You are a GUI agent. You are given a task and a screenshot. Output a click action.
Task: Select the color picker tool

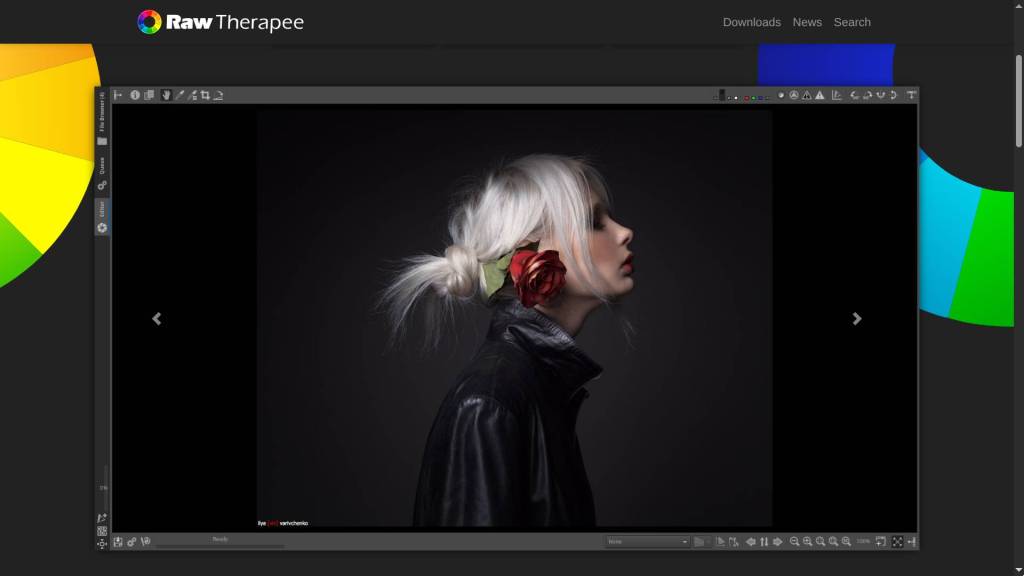180,95
